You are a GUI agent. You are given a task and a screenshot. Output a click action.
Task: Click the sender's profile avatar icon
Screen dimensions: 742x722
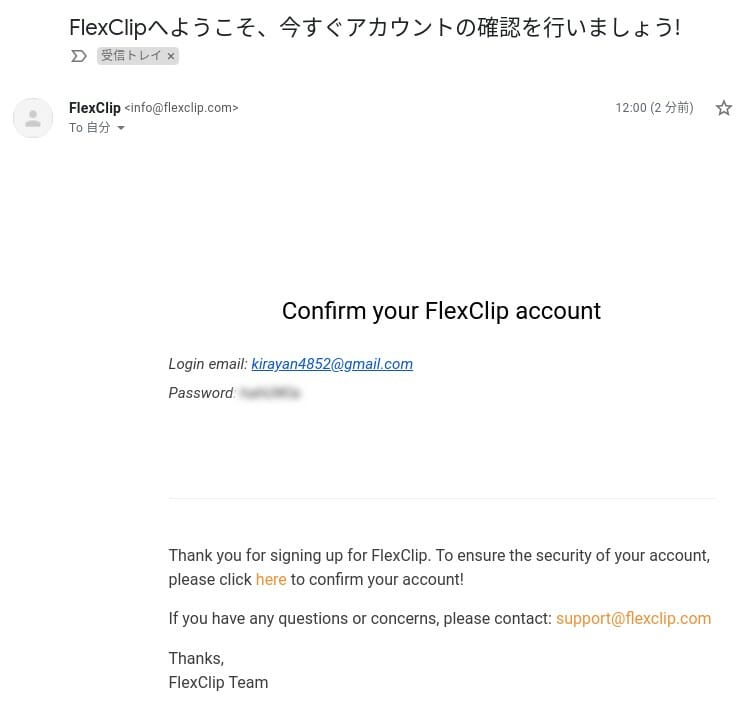(33, 118)
